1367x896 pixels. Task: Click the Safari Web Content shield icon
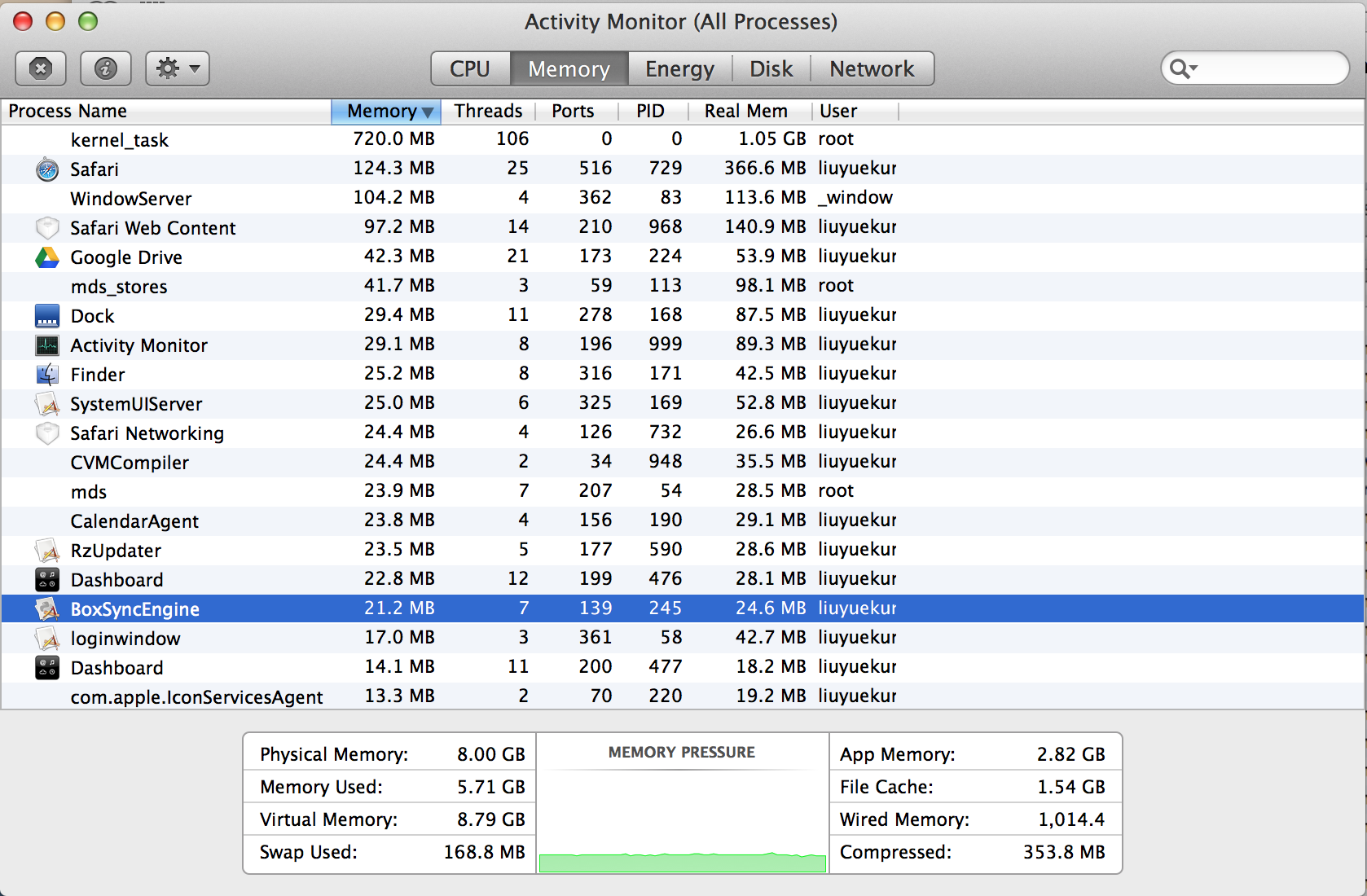pos(47,228)
